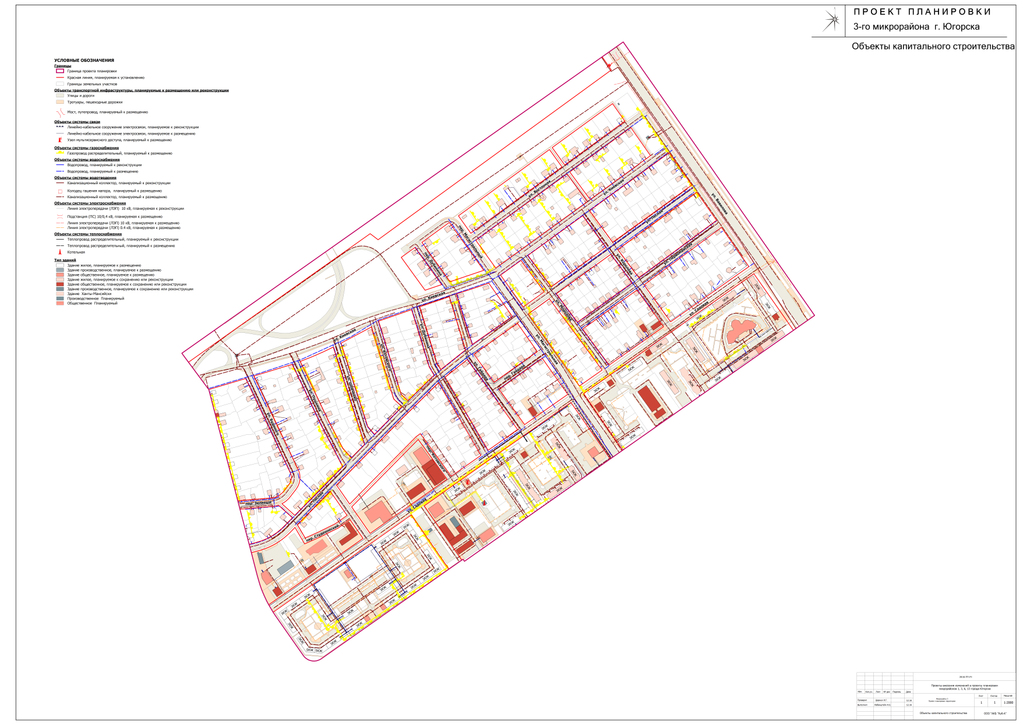Click the 'УСЛОВНЫЕ ОБОЗНАЧЕНИЯ' legend heading
1023x724 pixels.
tap(85, 61)
